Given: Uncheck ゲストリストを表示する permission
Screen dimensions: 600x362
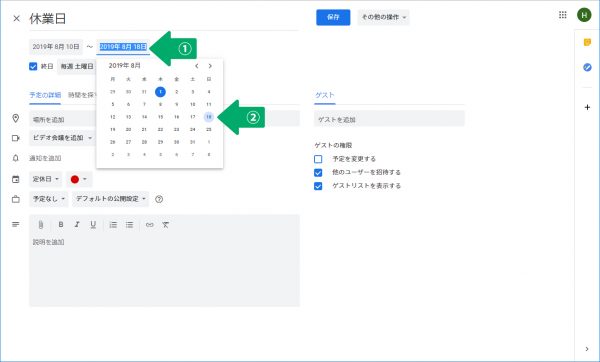Looking at the screenshot, I should [318, 186].
